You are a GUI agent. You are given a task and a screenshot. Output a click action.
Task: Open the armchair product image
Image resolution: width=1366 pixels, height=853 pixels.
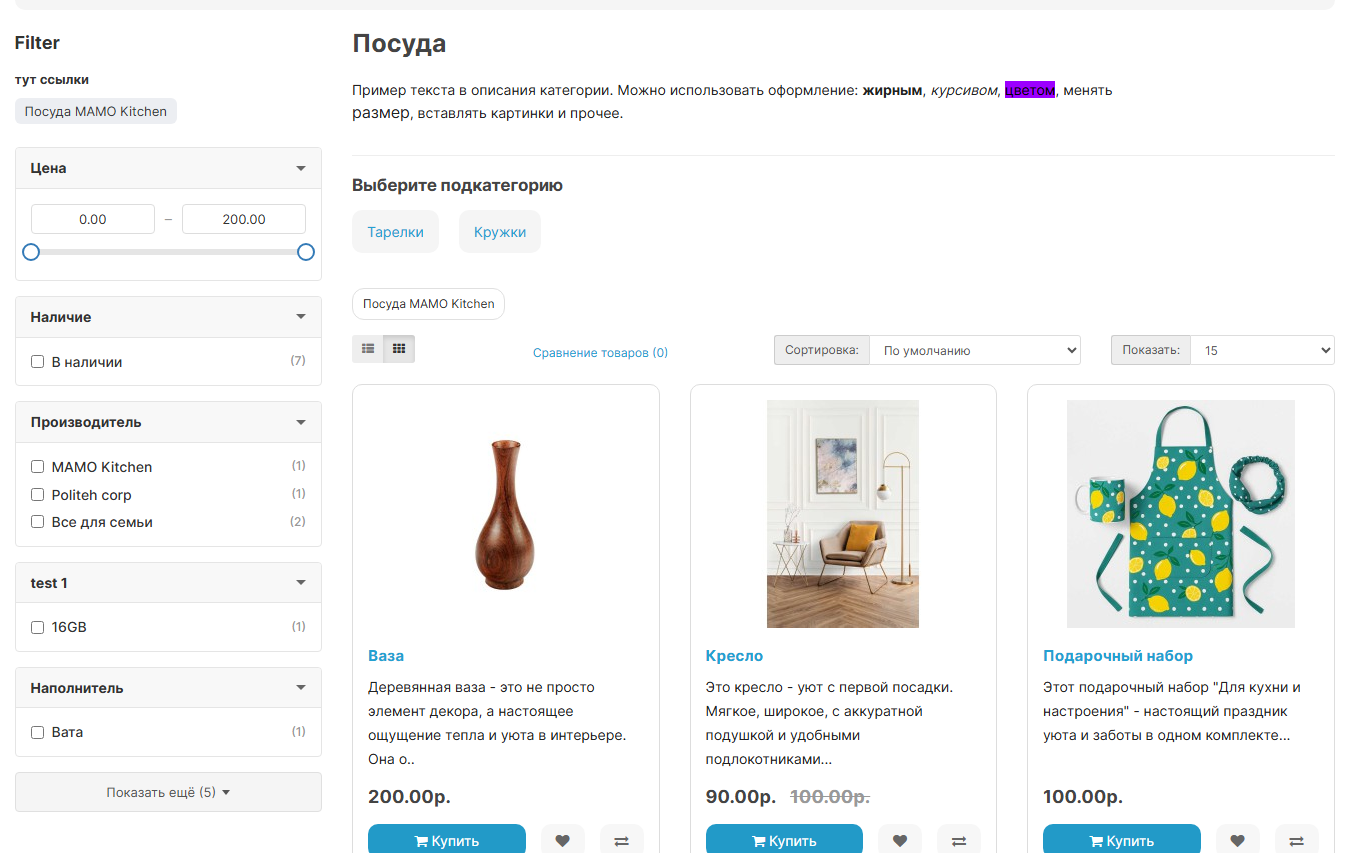(843, 514)
